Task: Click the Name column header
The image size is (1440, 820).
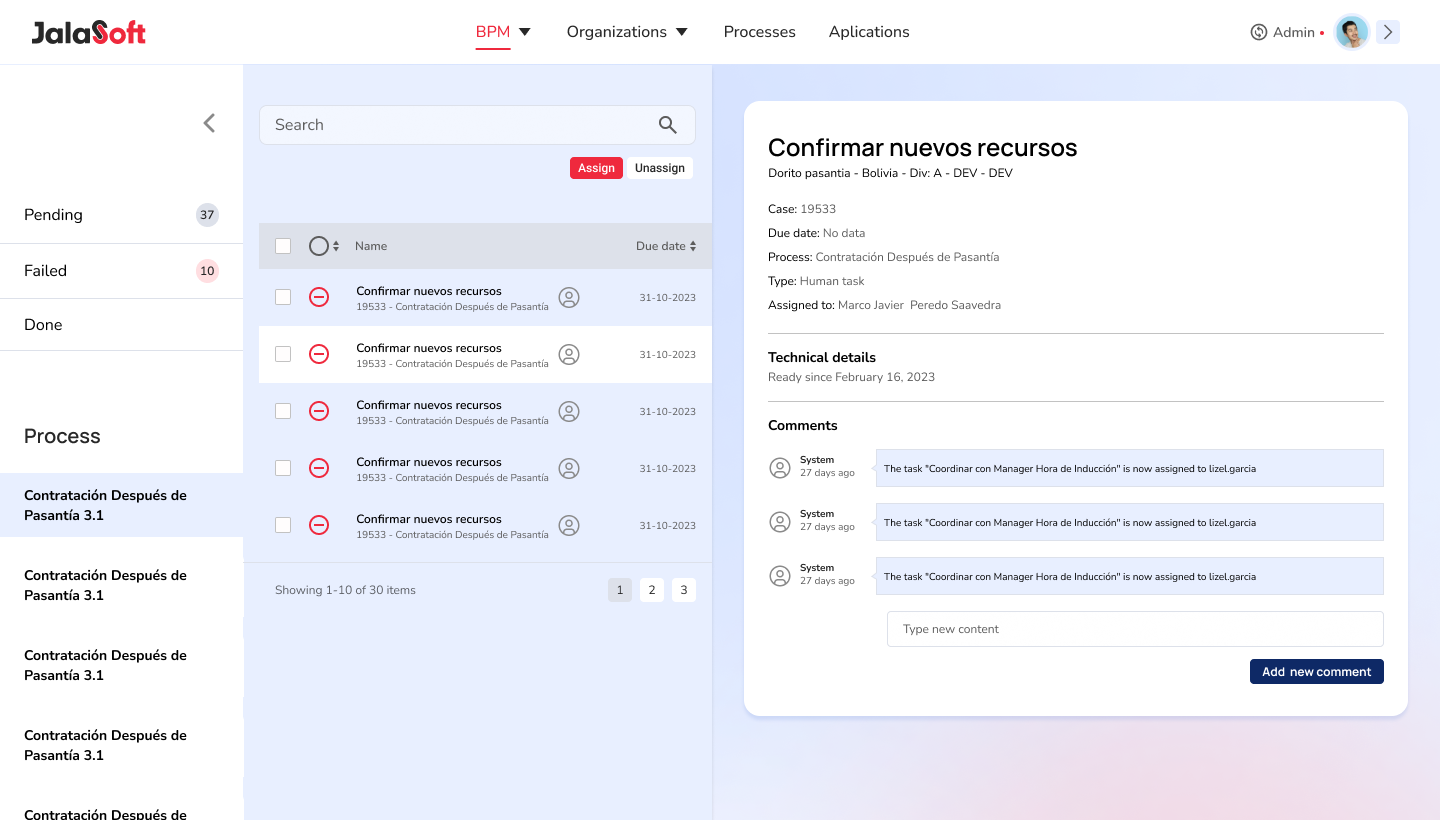Action: 371,246
